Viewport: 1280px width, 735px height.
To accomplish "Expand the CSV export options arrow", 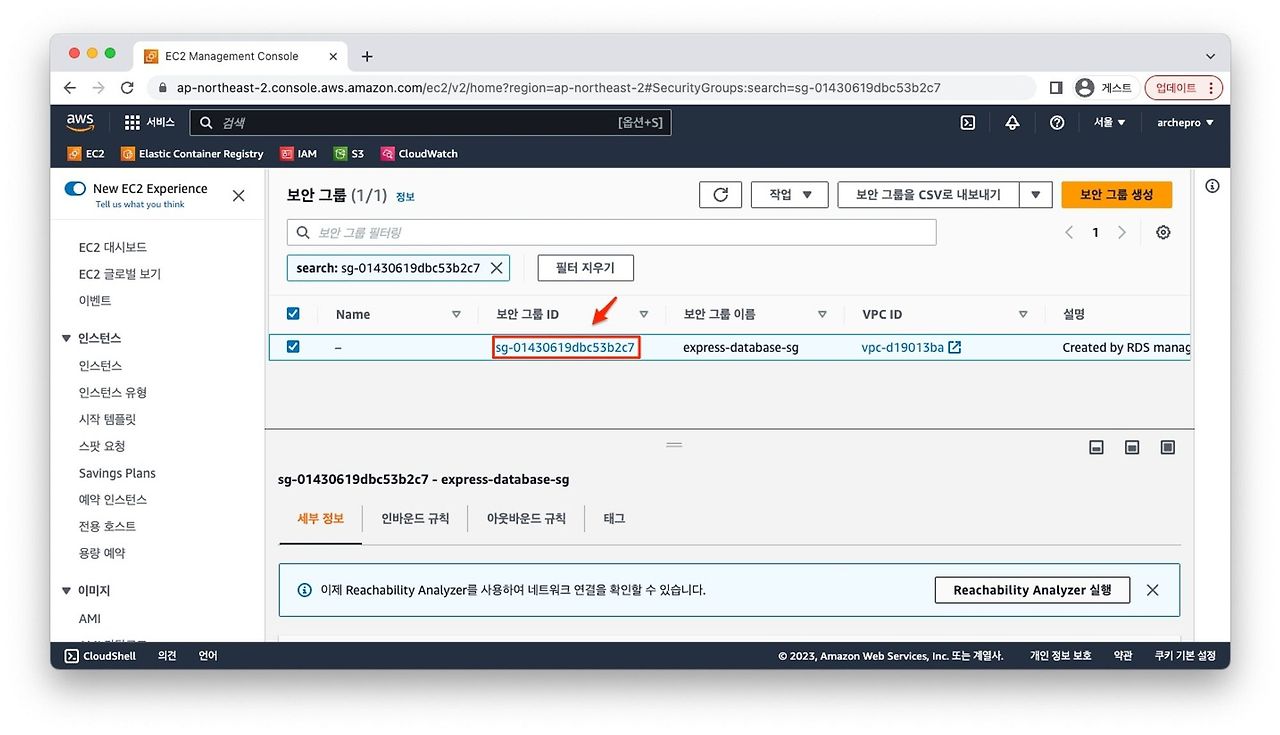I will point(1036,195).
